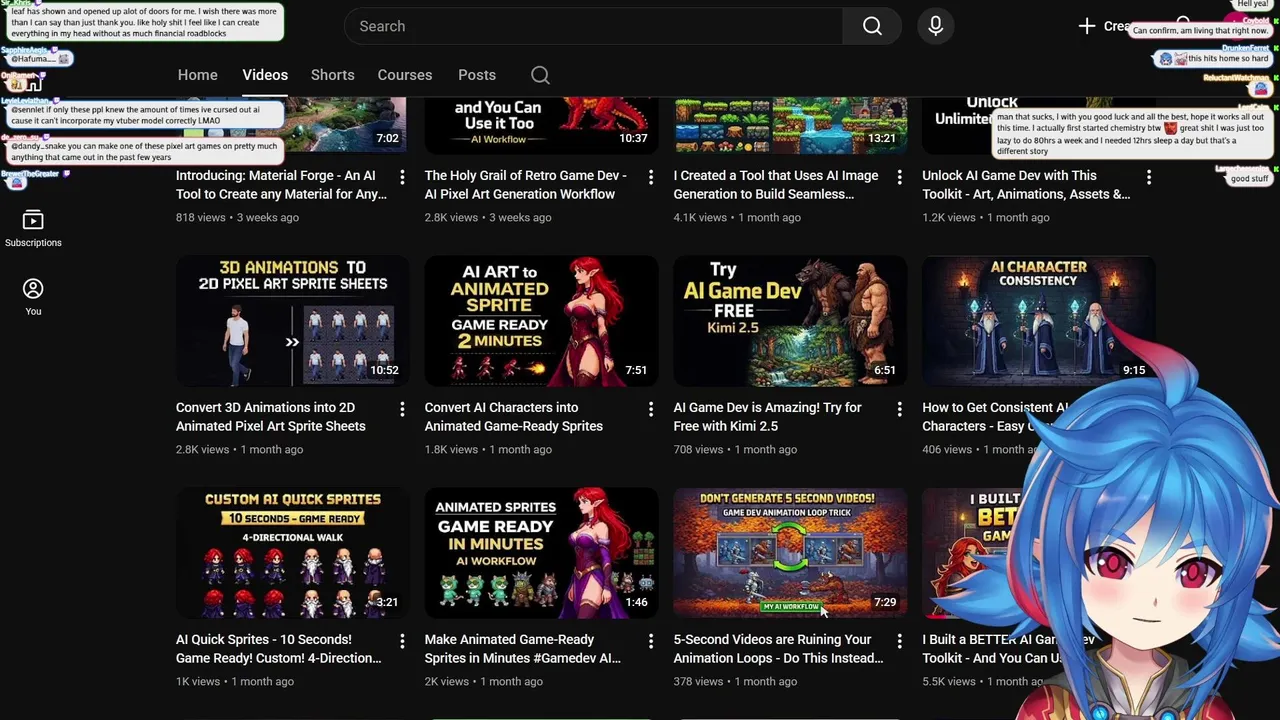Open the Courses tab
This screenshot has height=720, width=1280.
coord(405,75)
